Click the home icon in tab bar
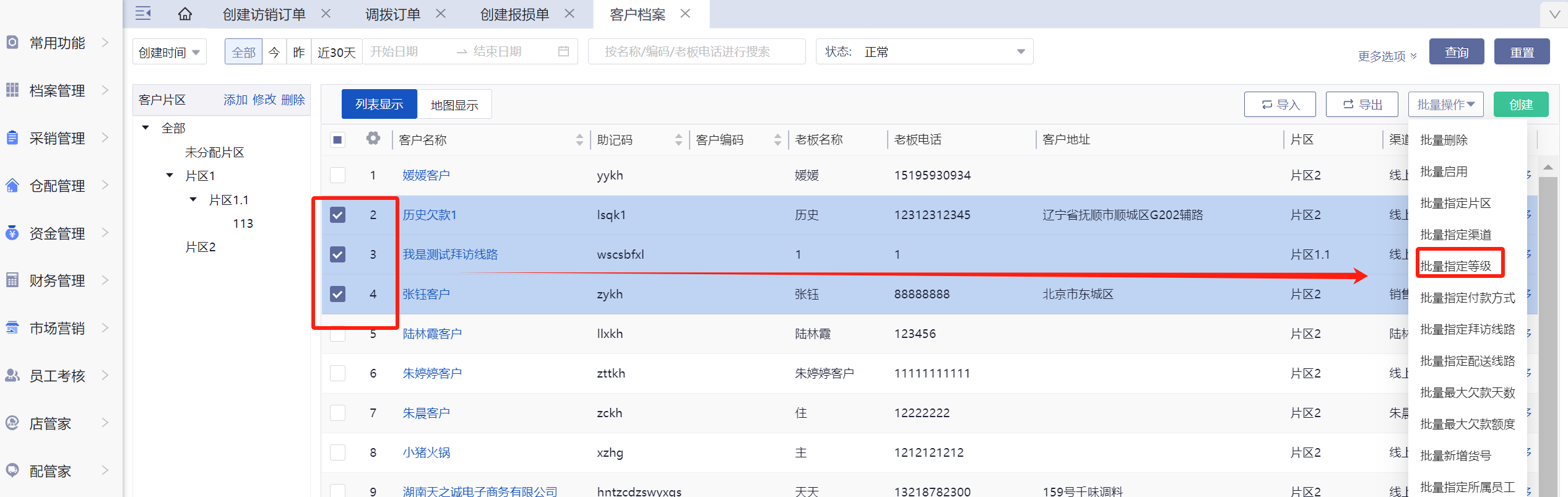The height and width of the screenshot is (497, 1568). tap(184, 14)
